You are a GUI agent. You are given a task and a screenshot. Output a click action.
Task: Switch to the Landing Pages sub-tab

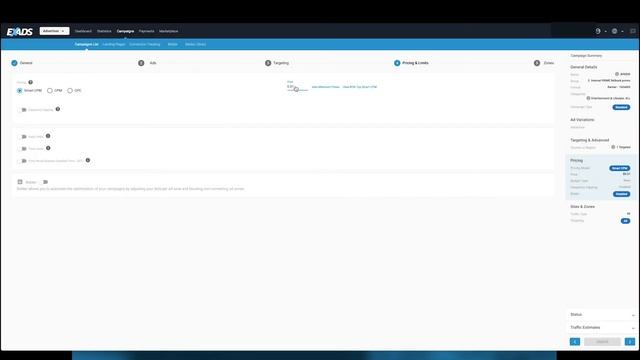[x=114, y=44]
